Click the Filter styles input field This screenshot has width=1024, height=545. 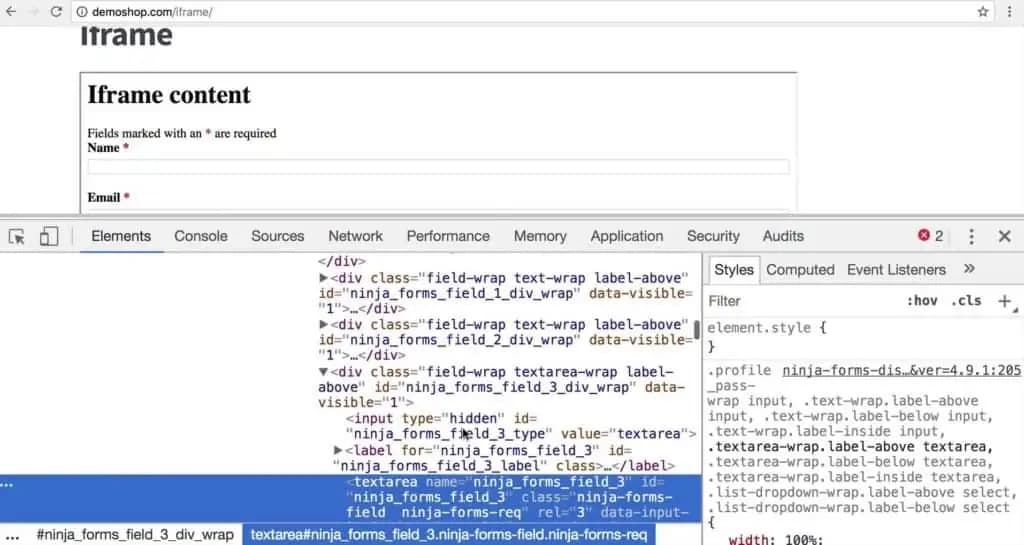803,301
